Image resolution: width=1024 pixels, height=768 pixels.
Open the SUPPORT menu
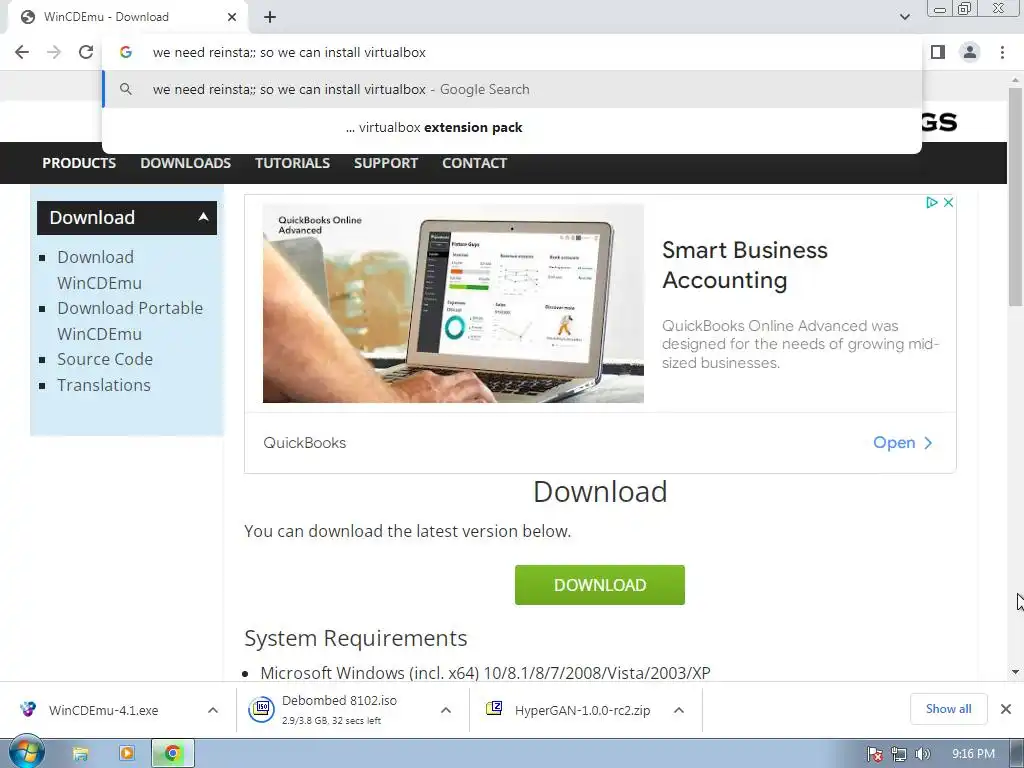[x=386, y=163]
